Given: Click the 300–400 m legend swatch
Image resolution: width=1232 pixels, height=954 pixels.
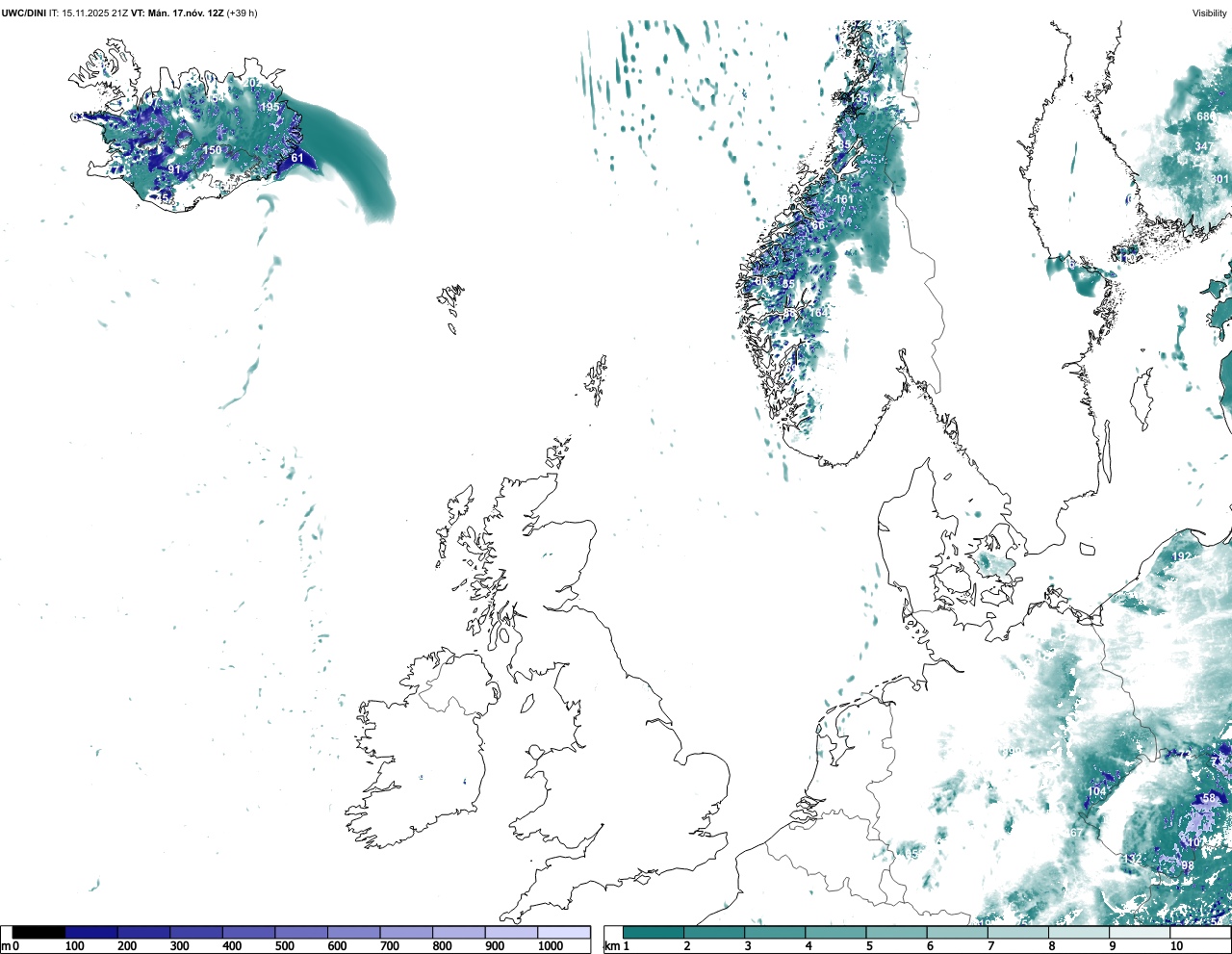Looking at the screenshot, I should click(x=196, y=933).
